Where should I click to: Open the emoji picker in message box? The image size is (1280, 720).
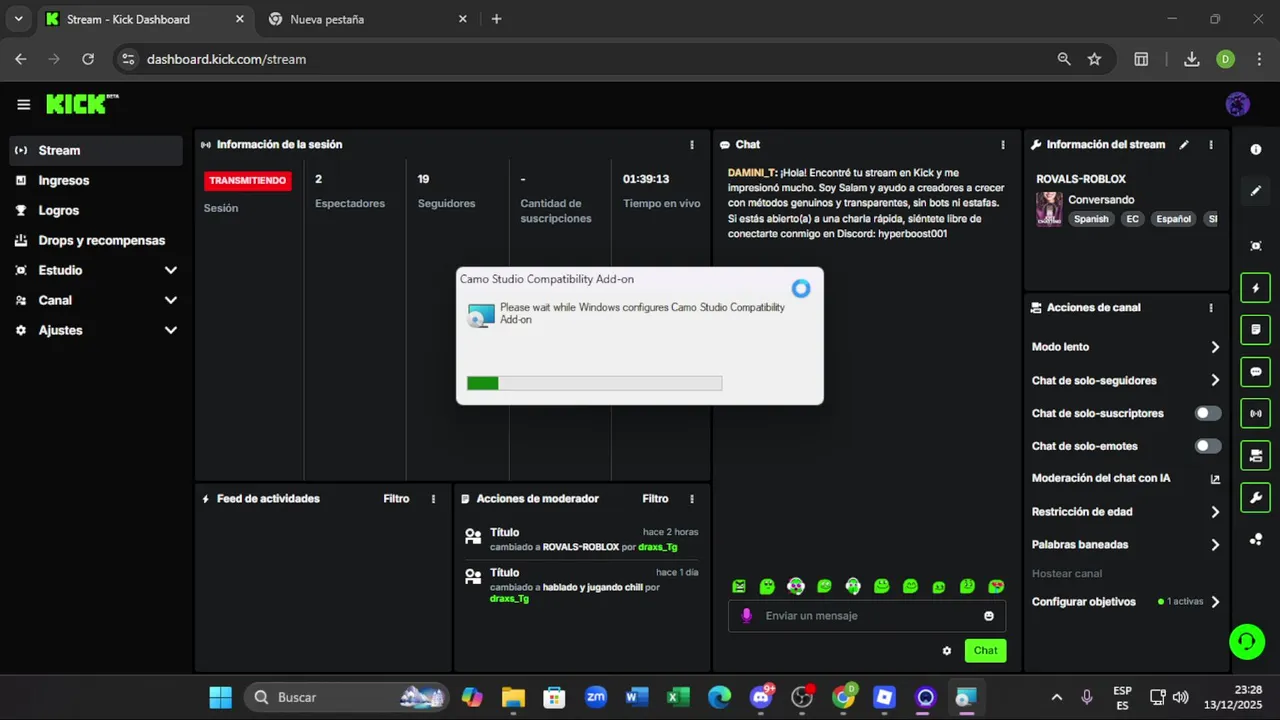[x=989, y=616]
